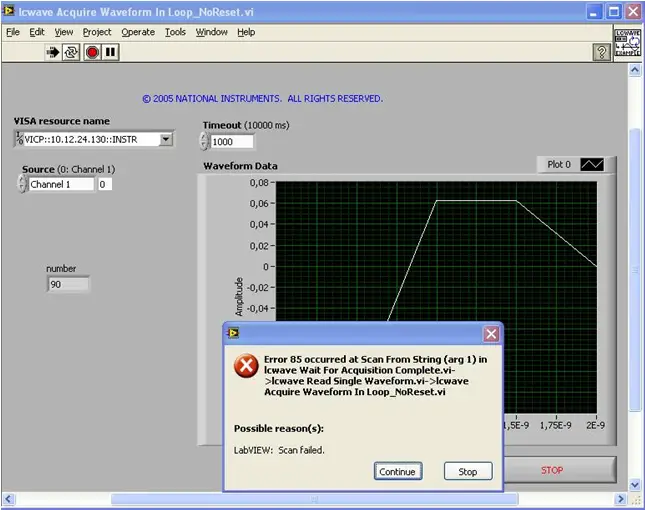Click the VISA I/O icon in resource field
Image resolution: width=645 pixels, height=510 pixels.
(x=19, y=139)
